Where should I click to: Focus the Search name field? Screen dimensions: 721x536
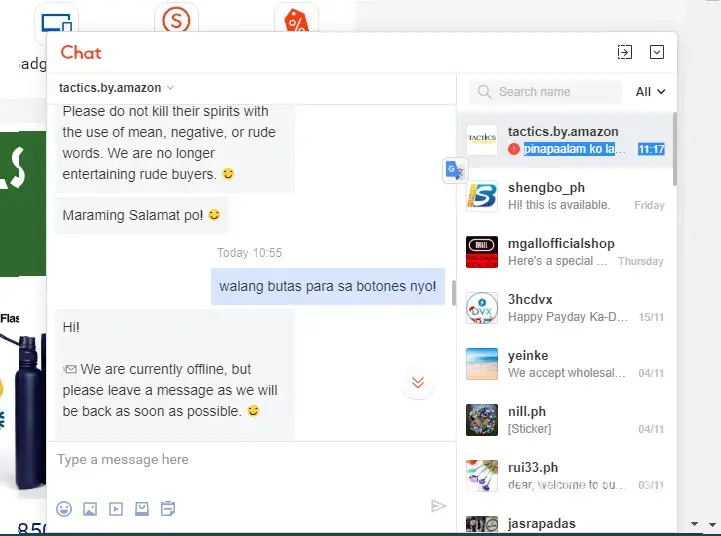pos(545,91)
